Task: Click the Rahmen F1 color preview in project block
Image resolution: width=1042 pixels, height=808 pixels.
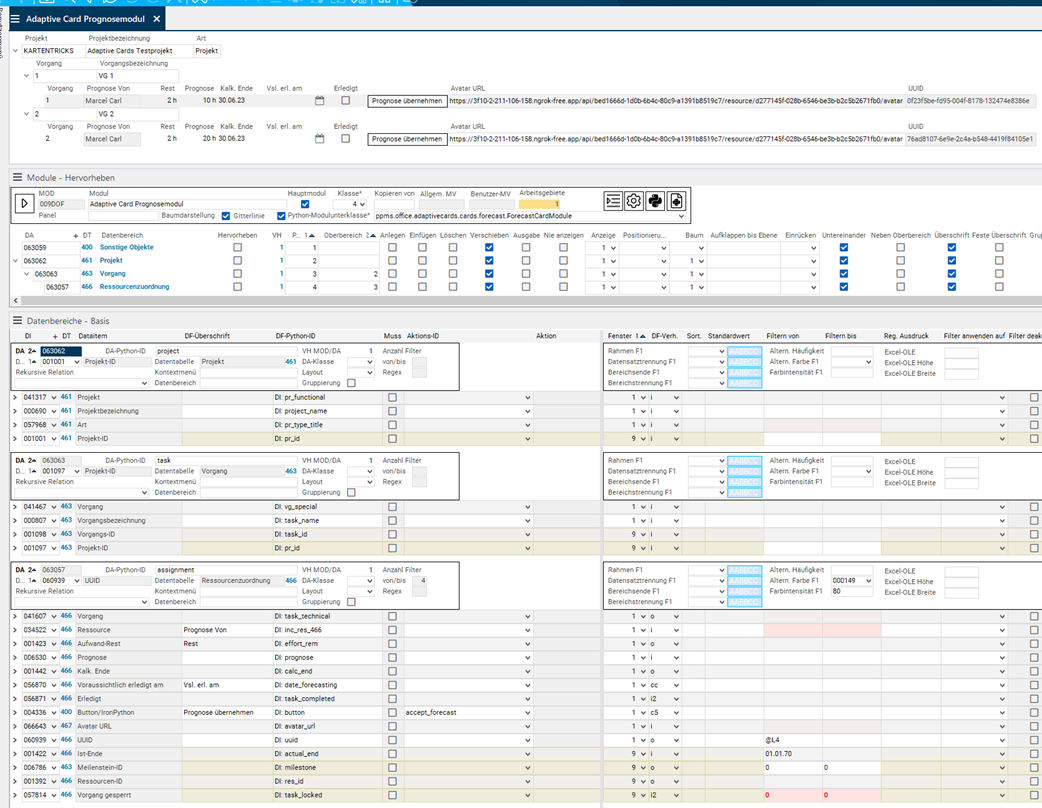Action: click(x=745, y=351)
